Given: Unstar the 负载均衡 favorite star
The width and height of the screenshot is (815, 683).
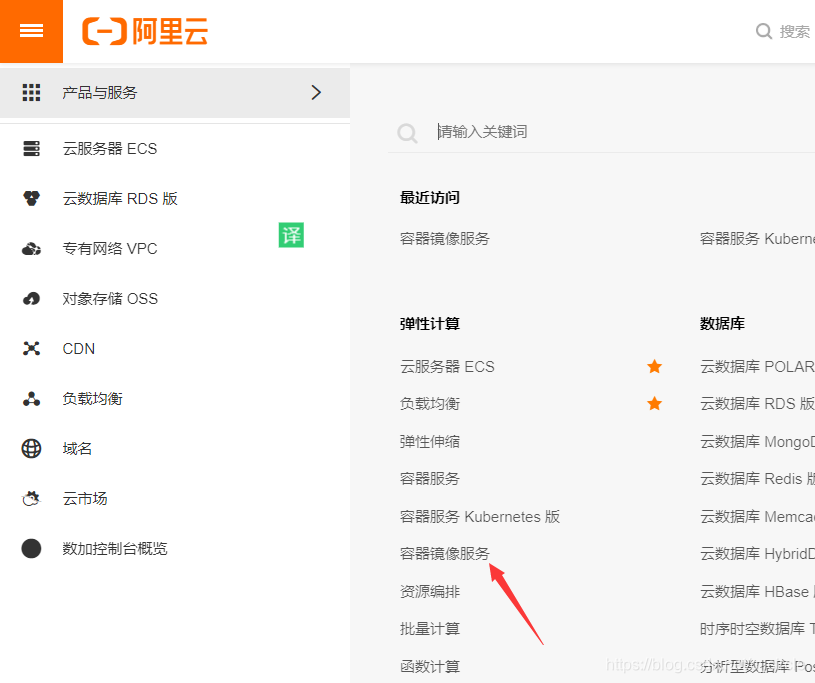Looking at the screenshot, I should (x=654, y=403).
